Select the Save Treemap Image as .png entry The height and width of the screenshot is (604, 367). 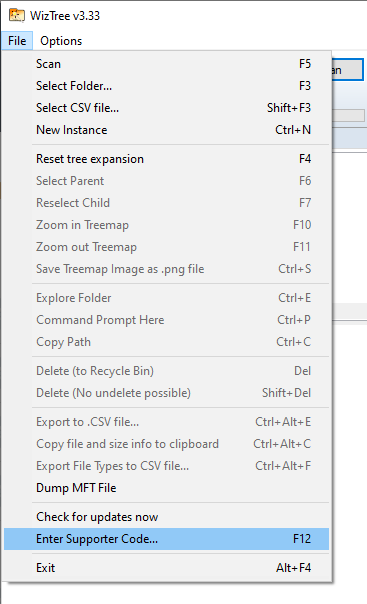click(166, 269)
